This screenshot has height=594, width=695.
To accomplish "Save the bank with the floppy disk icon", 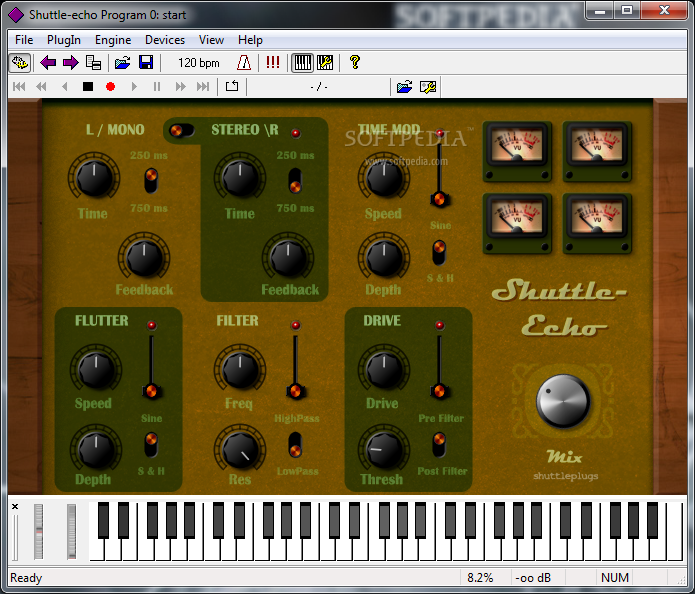I will click(146, 63).
